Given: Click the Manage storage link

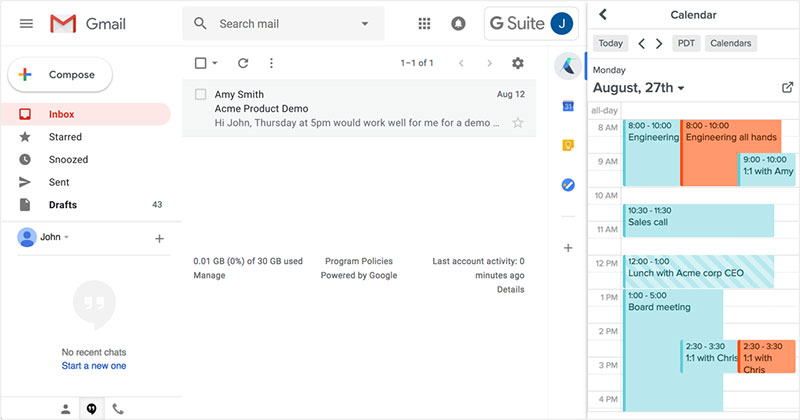Looking at the screenshot, I should (209, 275).
